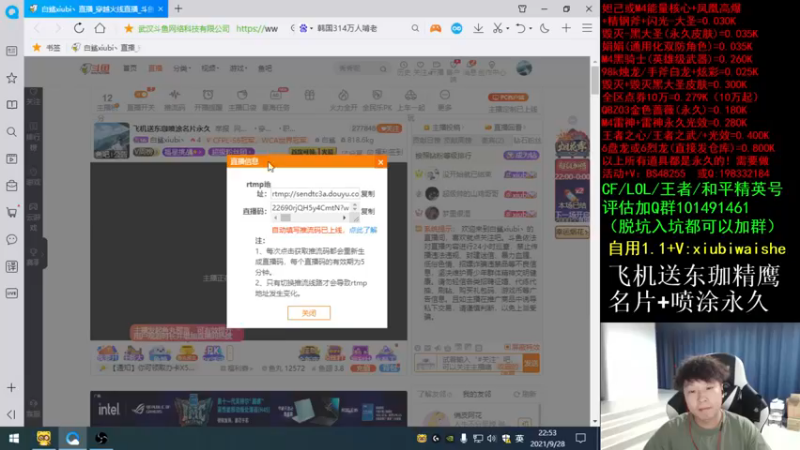This screenshot has height=450, width=800.
Task: Click the 直播码 stream key text box
Action: click(x=311, y=208)
